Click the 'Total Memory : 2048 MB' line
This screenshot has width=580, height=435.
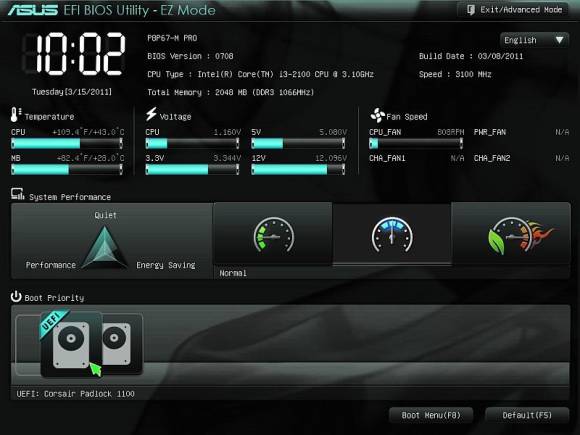(230, 92)
